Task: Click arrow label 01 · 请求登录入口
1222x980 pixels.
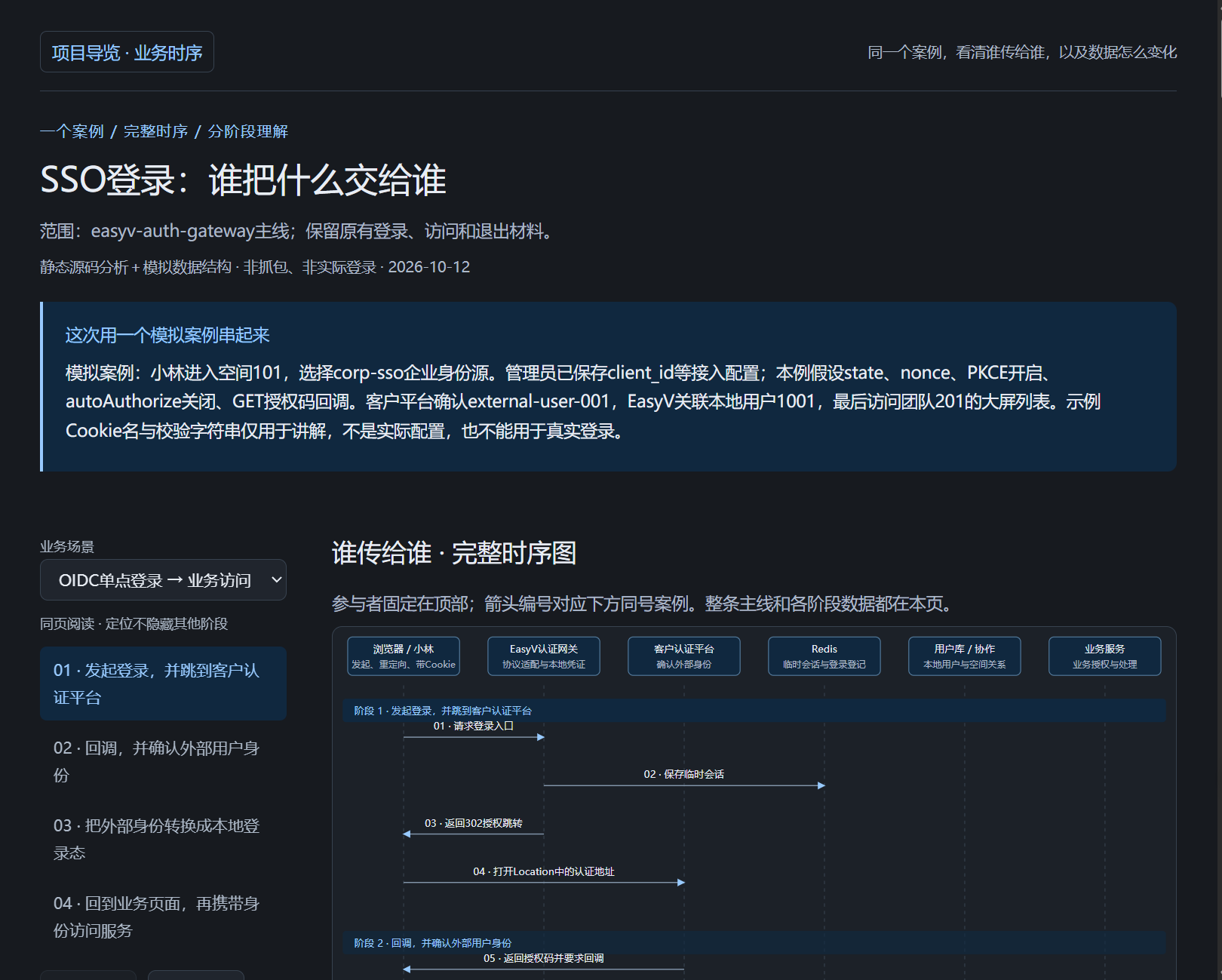Action: point(474,726)
